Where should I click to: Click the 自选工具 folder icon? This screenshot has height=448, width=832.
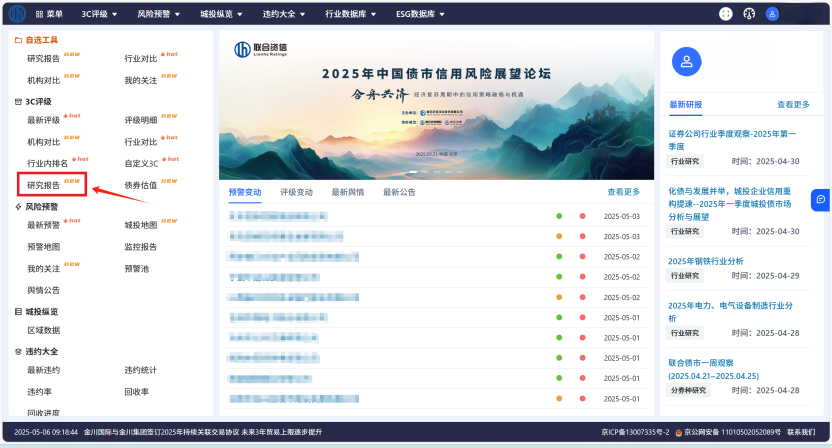tap(18, 40)
